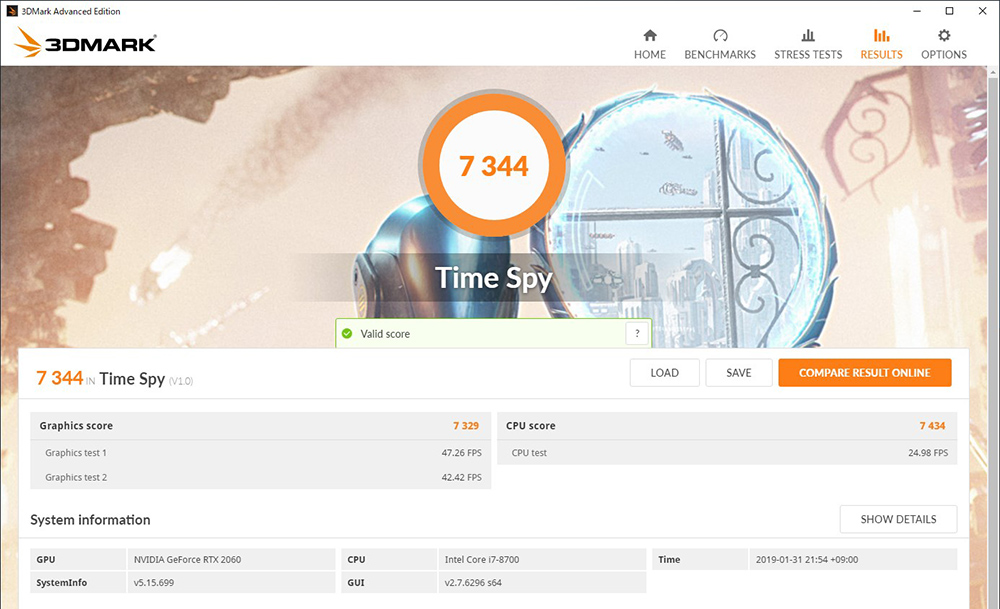Open the OPTIONS tab label
This screenshot has width=1000, height=609.
[944, 55]
